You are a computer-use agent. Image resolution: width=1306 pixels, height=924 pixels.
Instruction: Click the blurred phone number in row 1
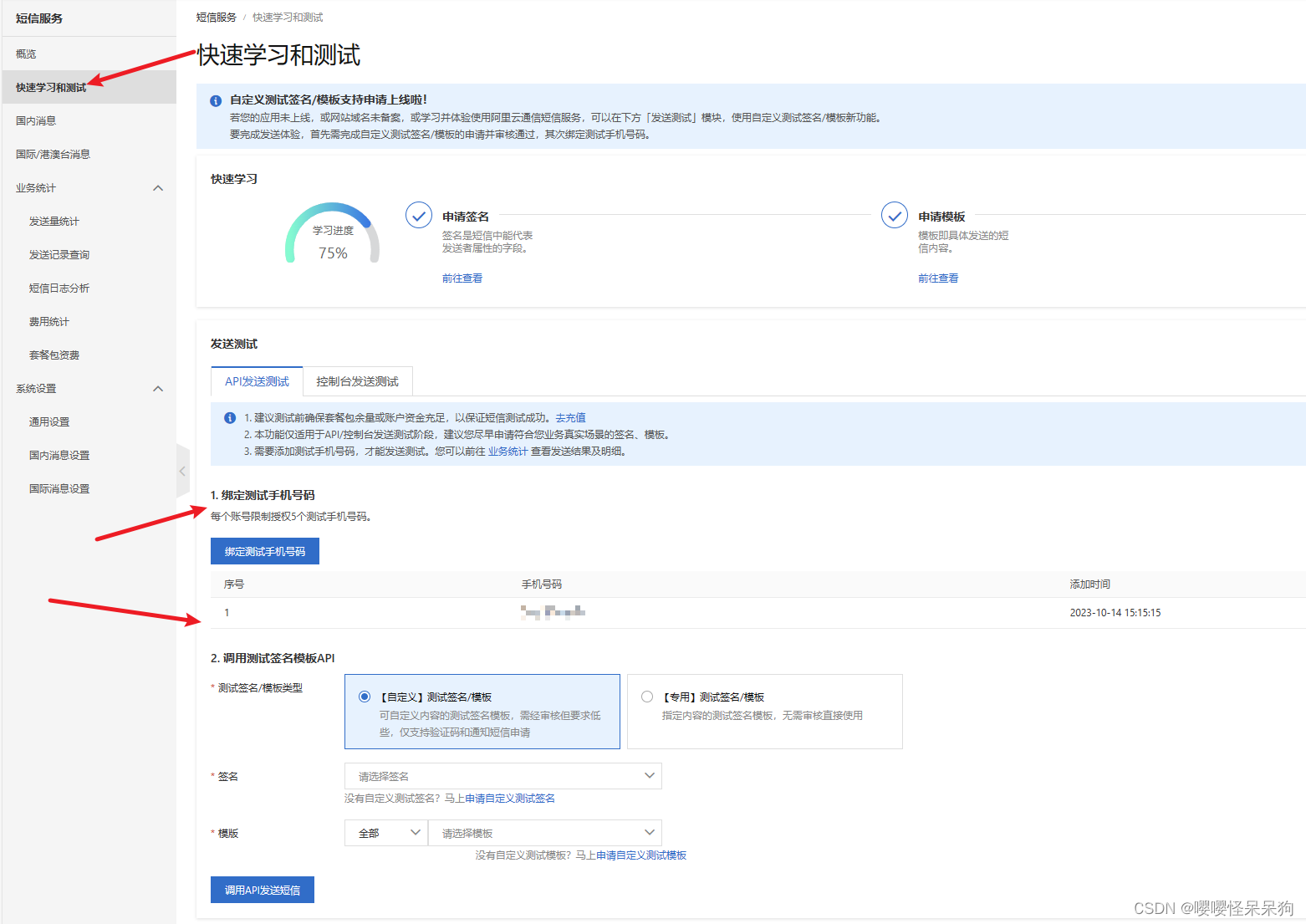pyautogui.click(x=552, y=613)
